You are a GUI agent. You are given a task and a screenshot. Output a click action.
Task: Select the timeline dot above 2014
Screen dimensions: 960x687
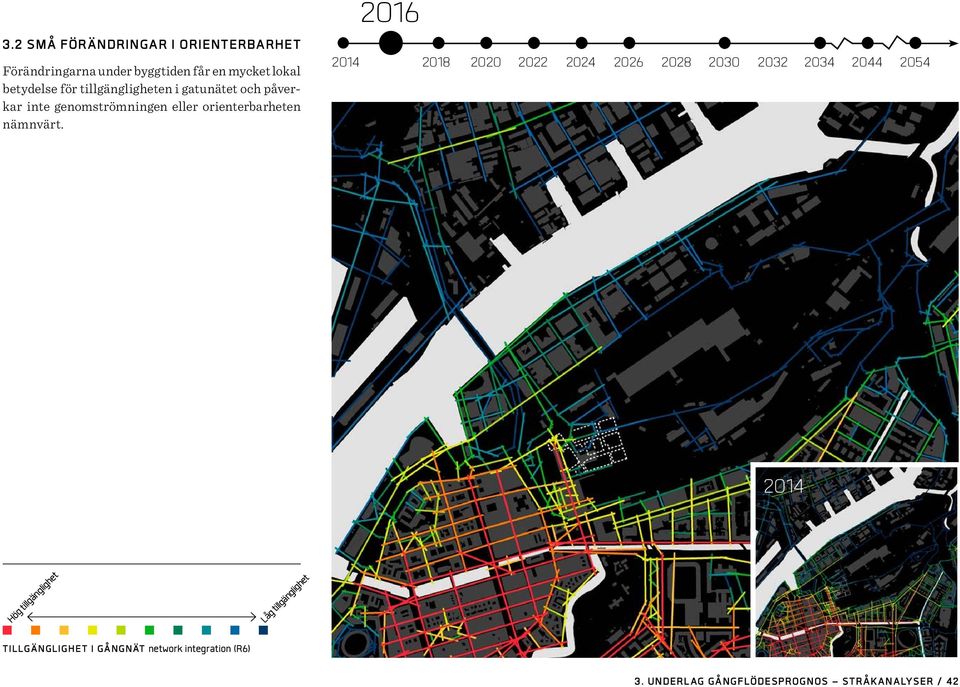click(x=343, y=43)
